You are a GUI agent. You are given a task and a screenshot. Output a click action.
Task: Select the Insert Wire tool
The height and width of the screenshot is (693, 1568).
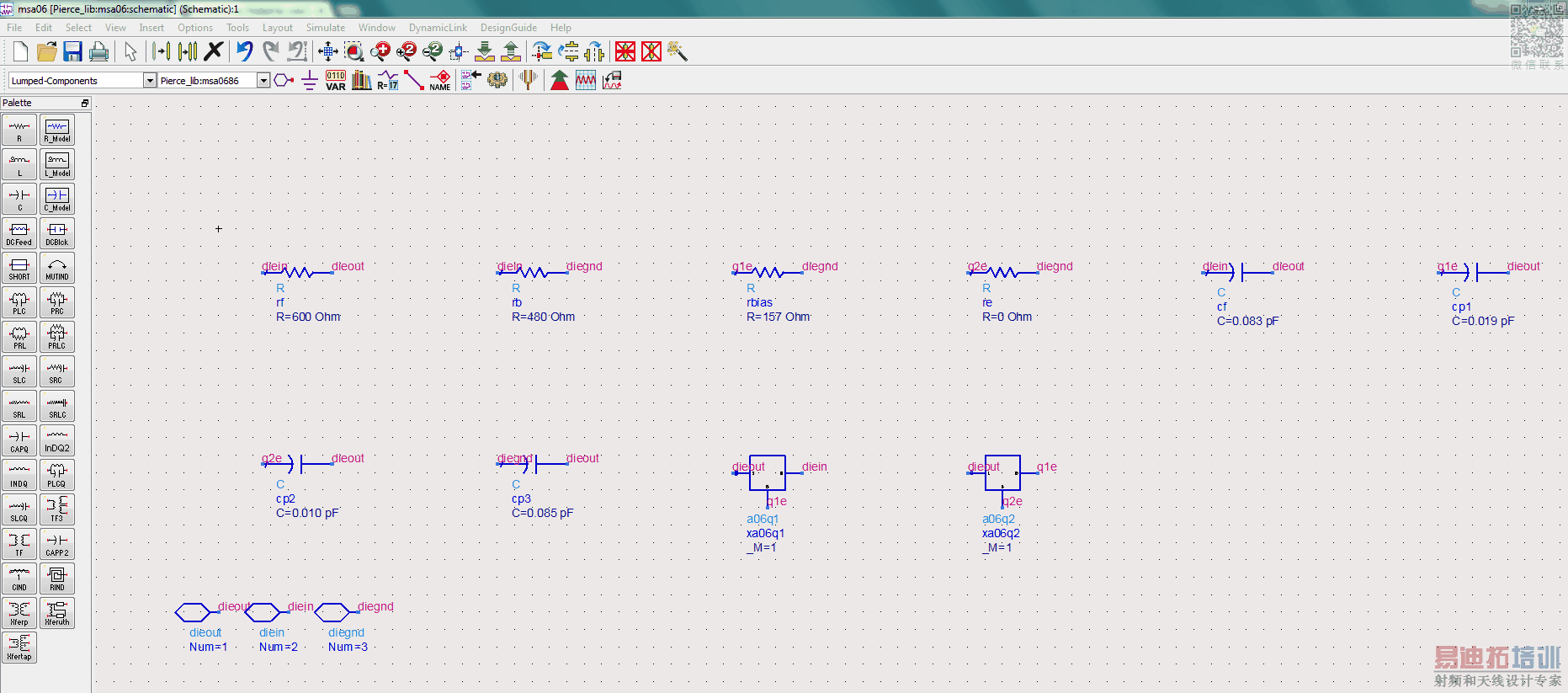coord(413,80)
